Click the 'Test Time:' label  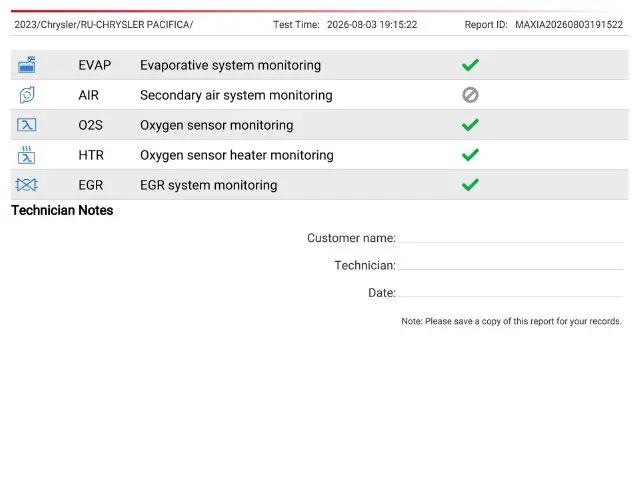(x=296, y=24)
